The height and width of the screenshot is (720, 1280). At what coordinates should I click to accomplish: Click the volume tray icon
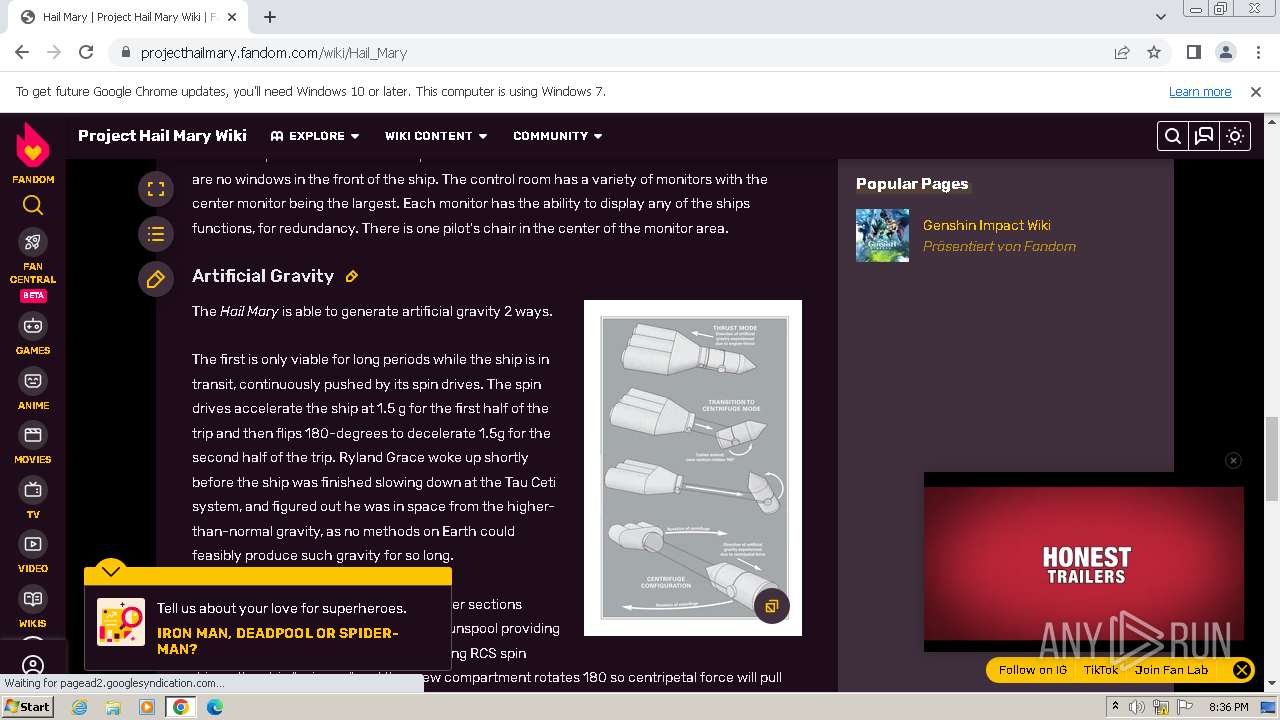pos(1137,707)
